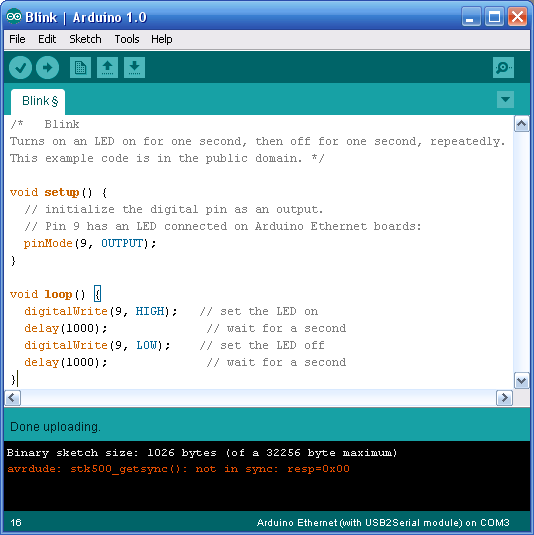Place cursor on 'void setup()' line

[58, 193]
